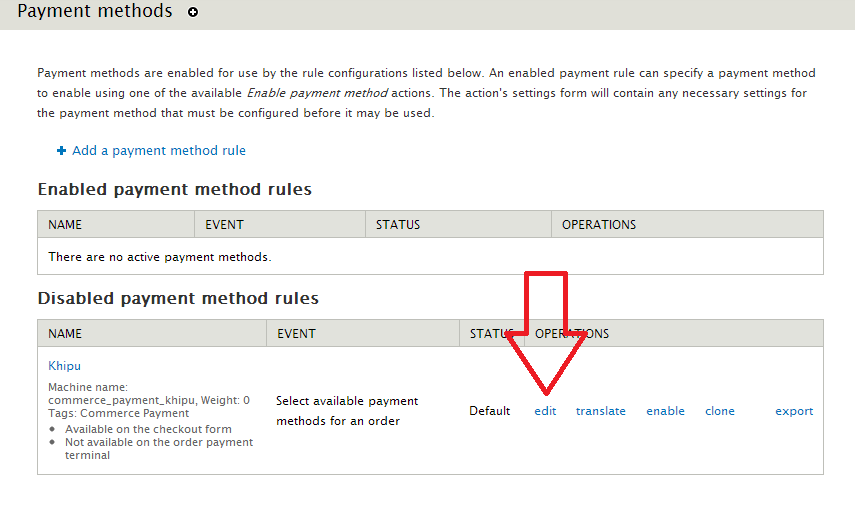Click the 'Select available payment methods' event text
The height and width of the screenshot is (527, 855).
click(346, 411)
